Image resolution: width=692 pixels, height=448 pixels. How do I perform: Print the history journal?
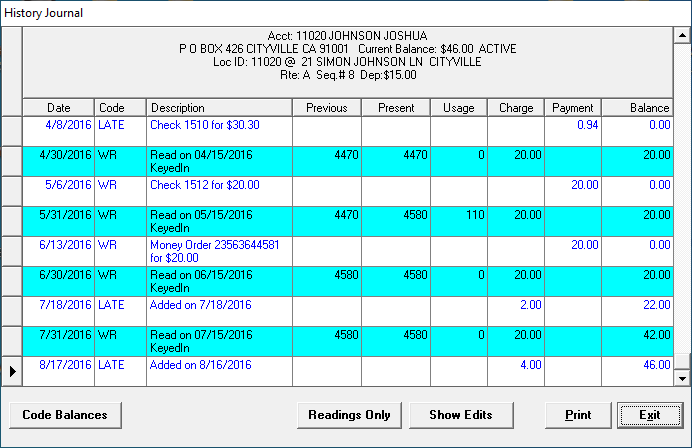click(x=578, y=415)
